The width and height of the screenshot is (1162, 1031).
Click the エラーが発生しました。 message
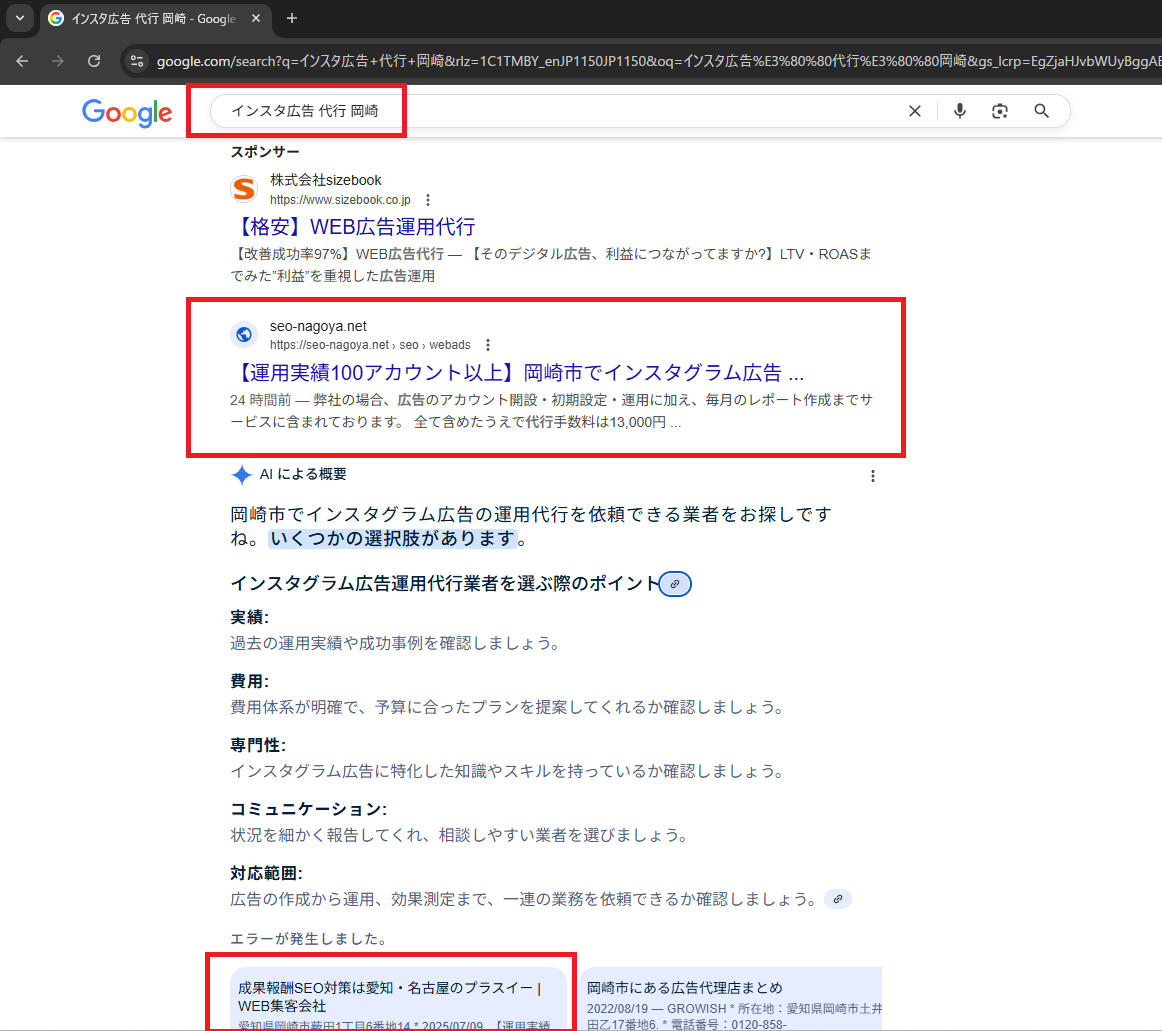click(309, 939)
